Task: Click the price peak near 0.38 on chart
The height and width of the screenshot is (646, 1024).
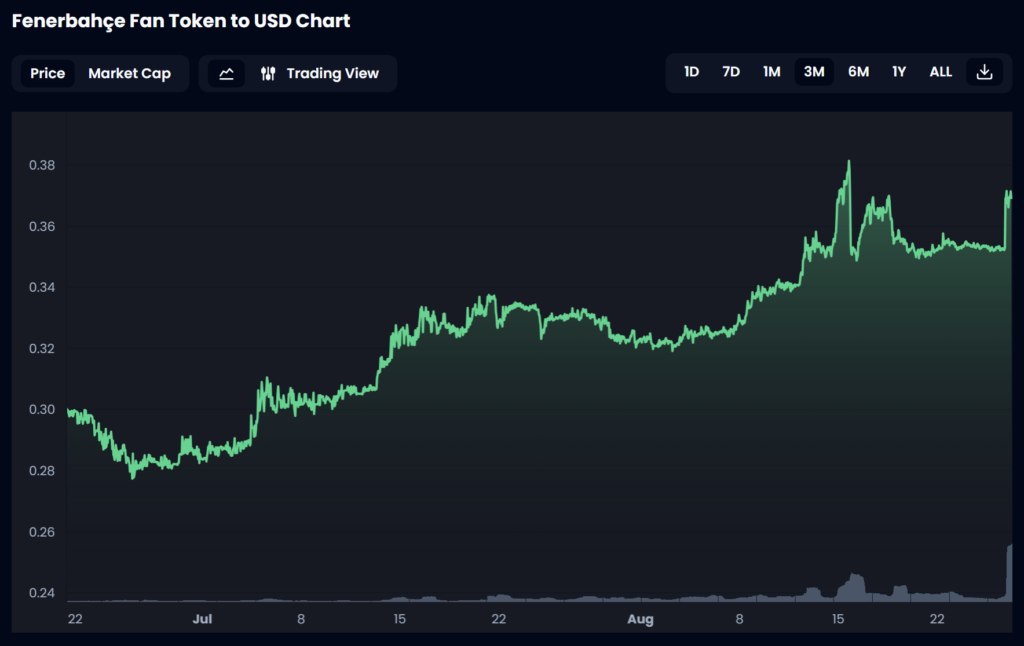Action: point(849,162)
